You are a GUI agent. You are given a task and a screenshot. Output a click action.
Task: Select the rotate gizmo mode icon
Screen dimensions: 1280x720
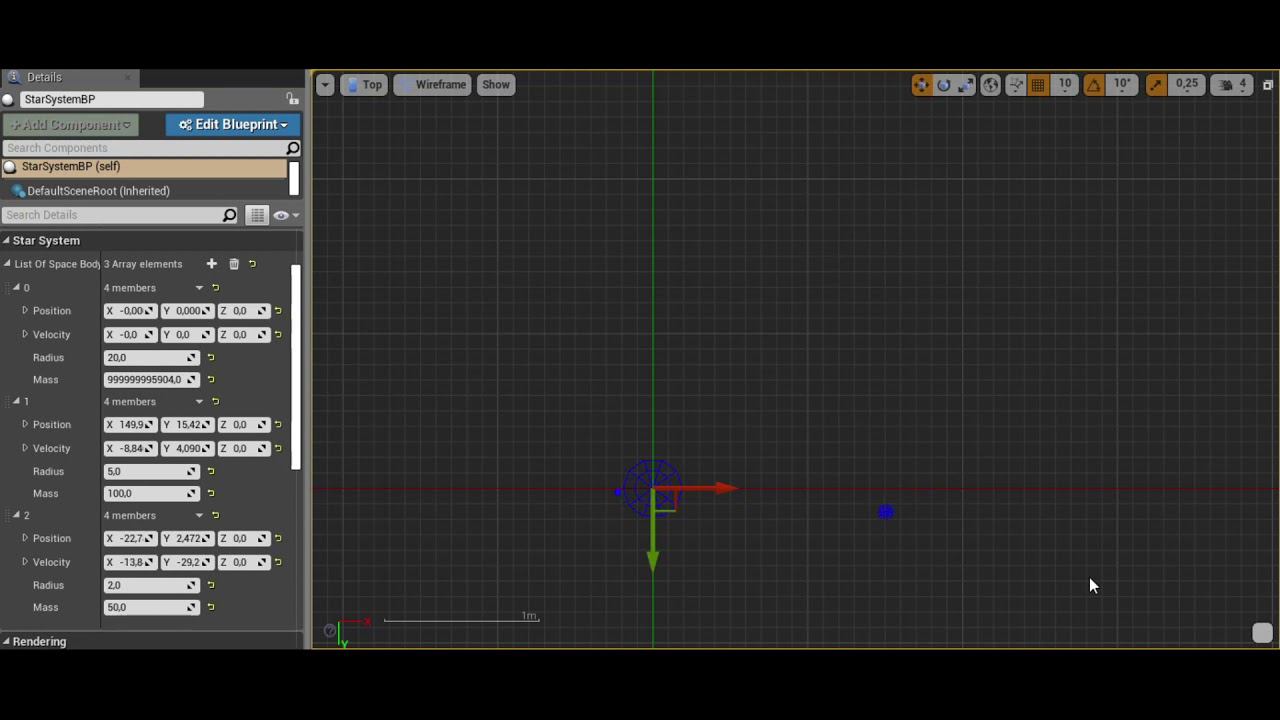(x=943, y=85)
